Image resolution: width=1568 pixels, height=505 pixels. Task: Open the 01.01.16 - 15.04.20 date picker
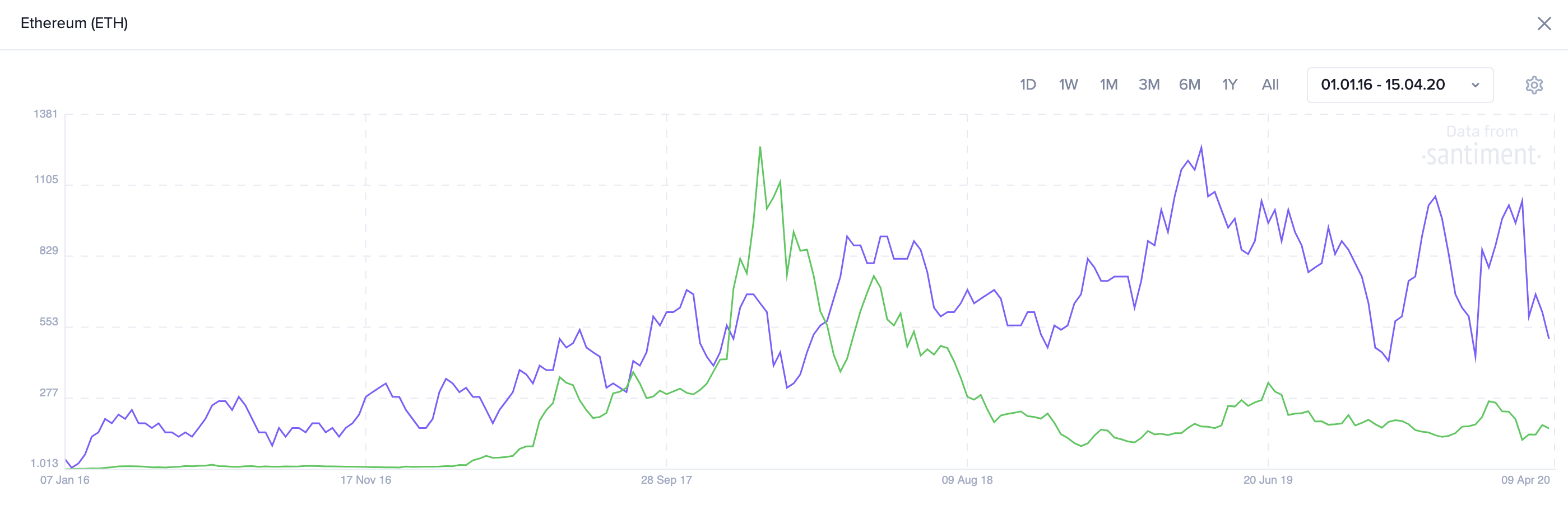pos(1383,85)
